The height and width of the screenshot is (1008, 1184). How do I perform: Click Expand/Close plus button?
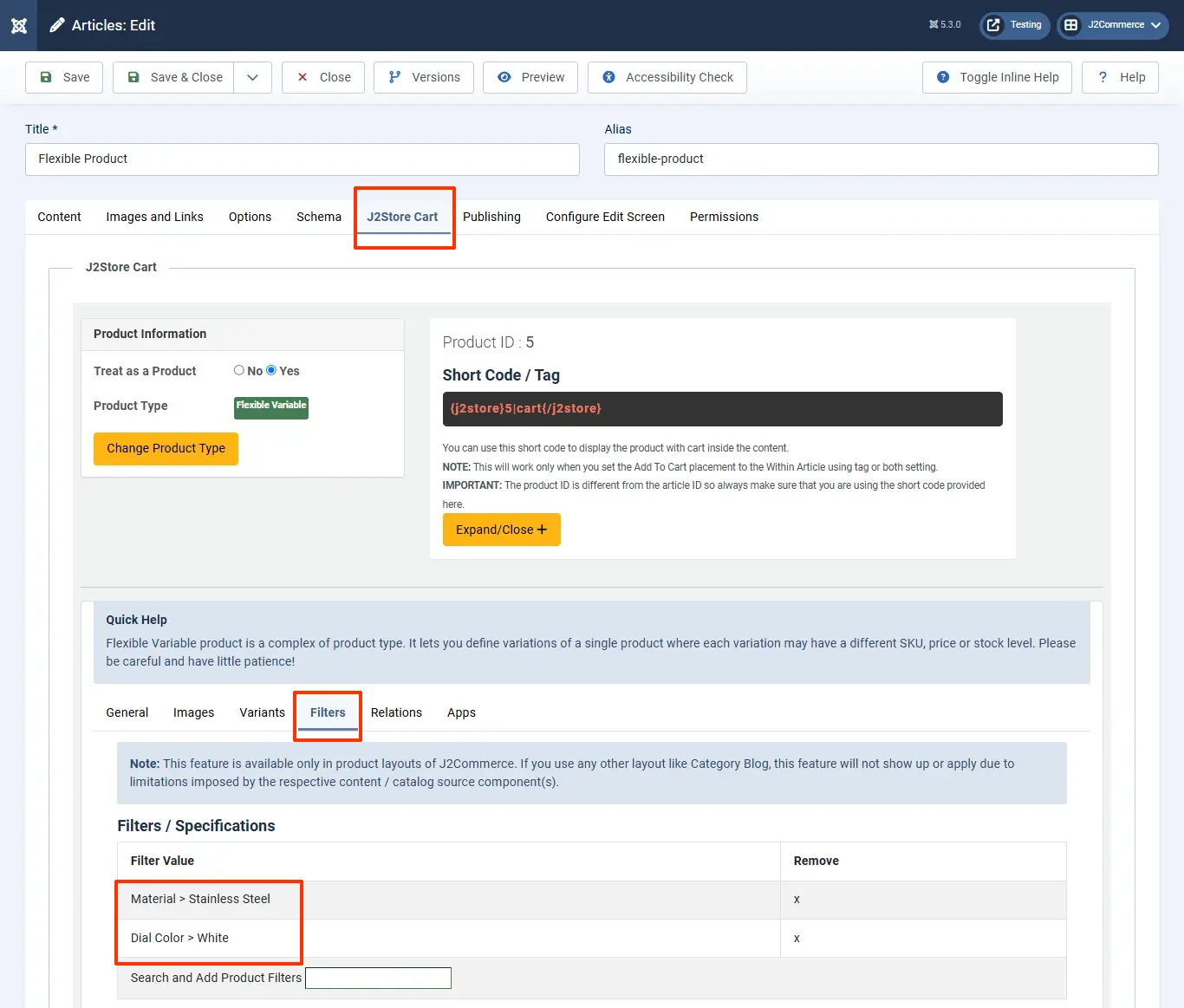pyautogui.click(x=501, y=530)
